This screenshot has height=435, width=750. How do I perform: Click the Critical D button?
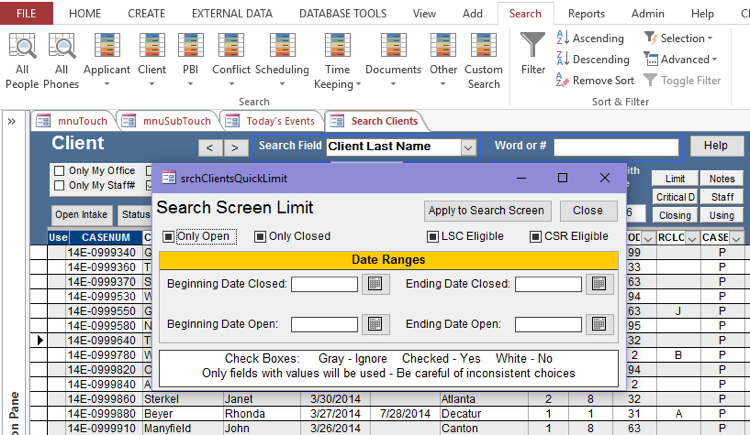(674, 197)
